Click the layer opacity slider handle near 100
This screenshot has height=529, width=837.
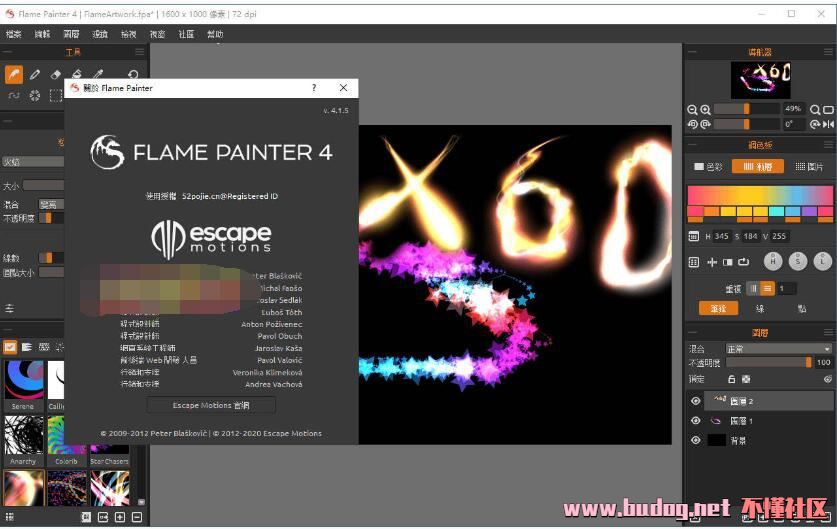tap(809, 362)
